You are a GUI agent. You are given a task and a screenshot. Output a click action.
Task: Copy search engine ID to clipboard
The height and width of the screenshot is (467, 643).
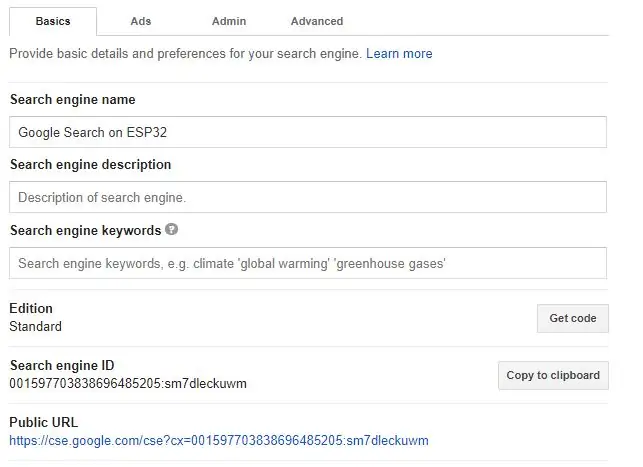(553, 375)
